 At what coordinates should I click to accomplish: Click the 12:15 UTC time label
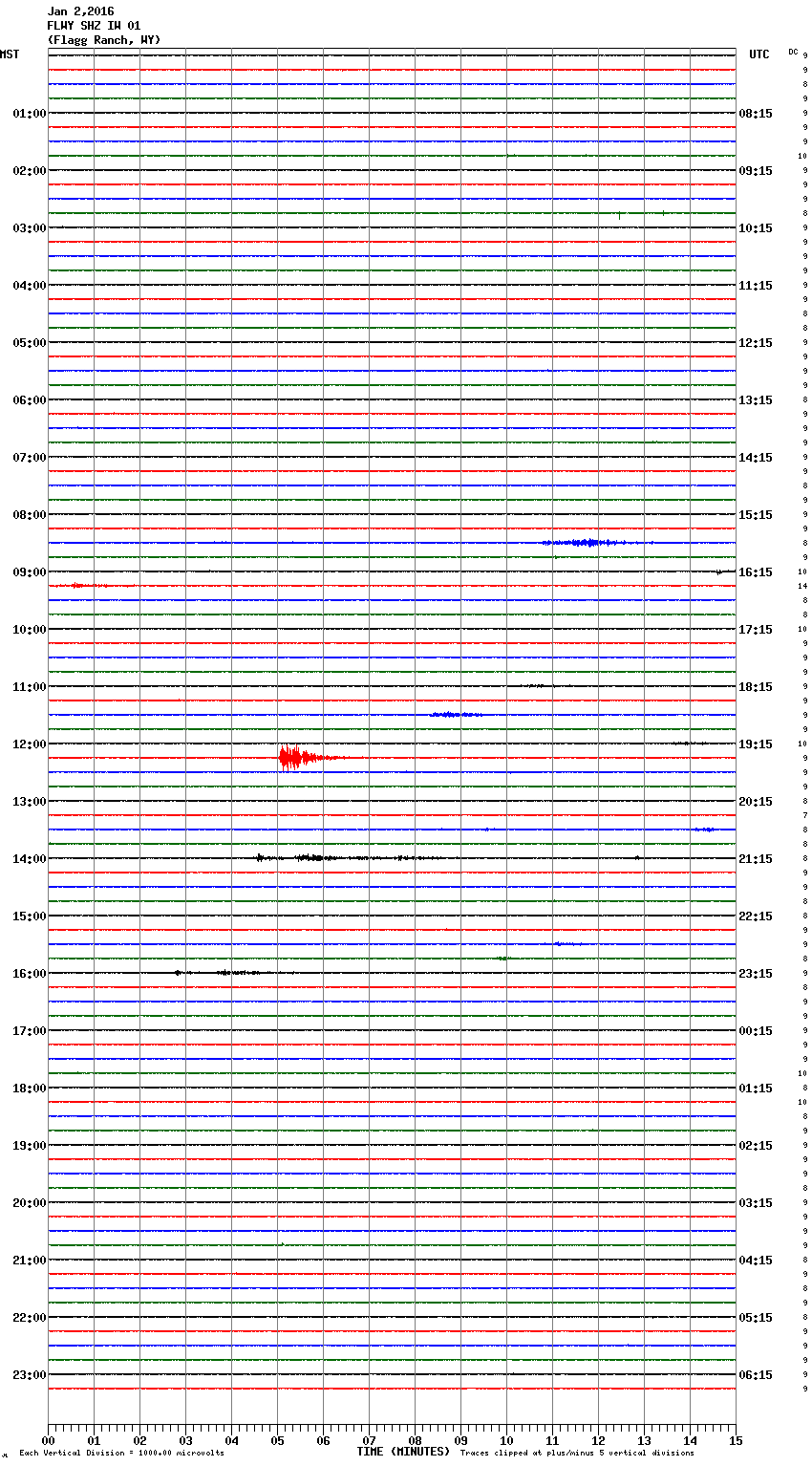pos(756,343)
